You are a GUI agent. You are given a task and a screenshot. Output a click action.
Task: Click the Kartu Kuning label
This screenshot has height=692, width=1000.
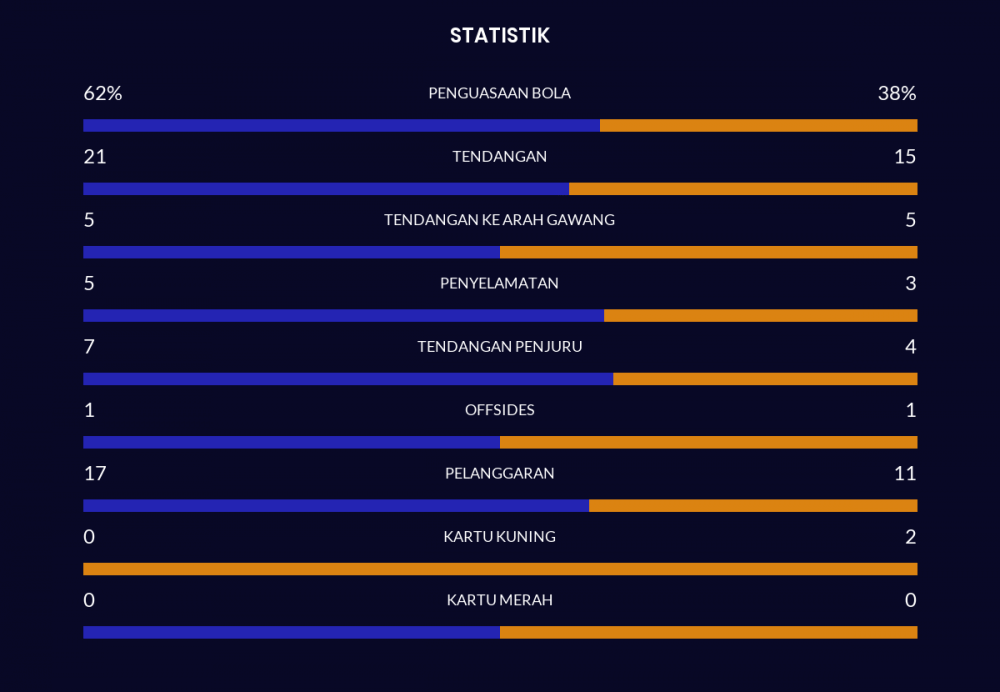point(499,537)
